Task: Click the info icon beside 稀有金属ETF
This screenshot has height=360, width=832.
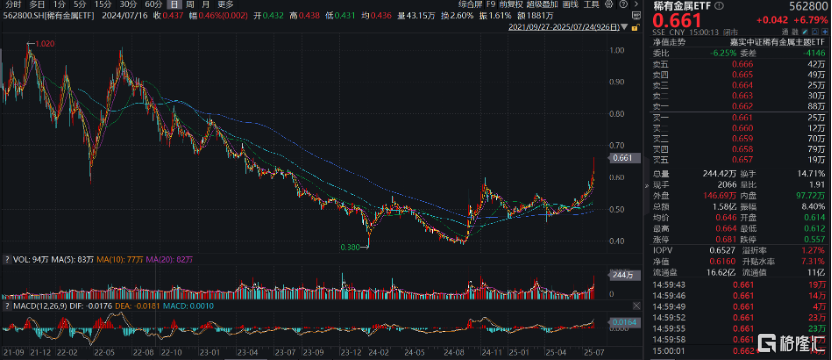Action: point(718,6)
